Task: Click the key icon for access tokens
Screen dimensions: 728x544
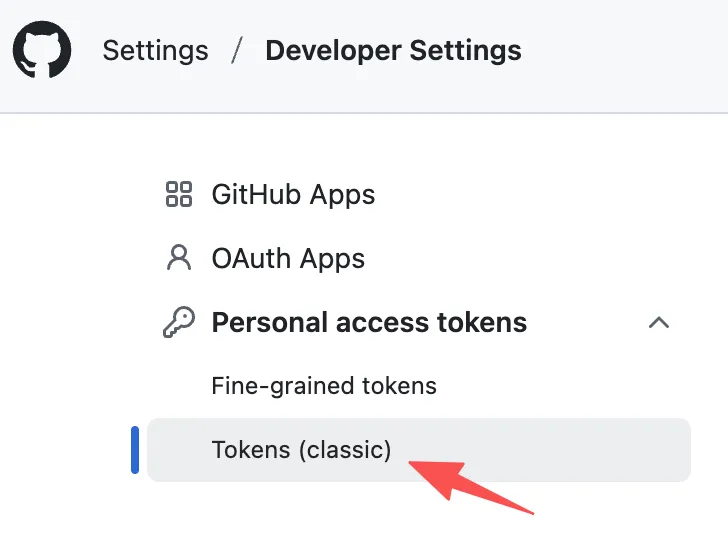Action: click(178, 322)
